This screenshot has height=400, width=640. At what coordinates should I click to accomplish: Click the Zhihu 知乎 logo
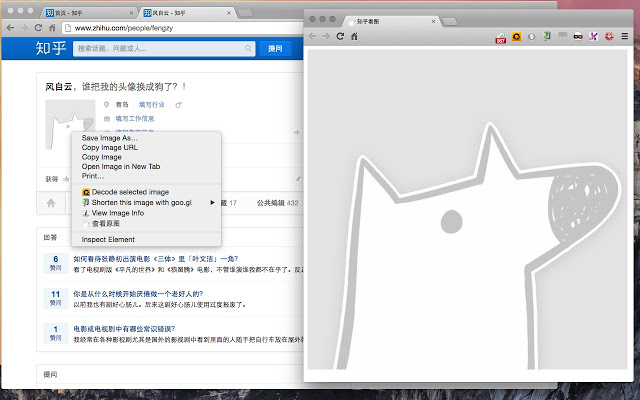click(x=51, y=48)
